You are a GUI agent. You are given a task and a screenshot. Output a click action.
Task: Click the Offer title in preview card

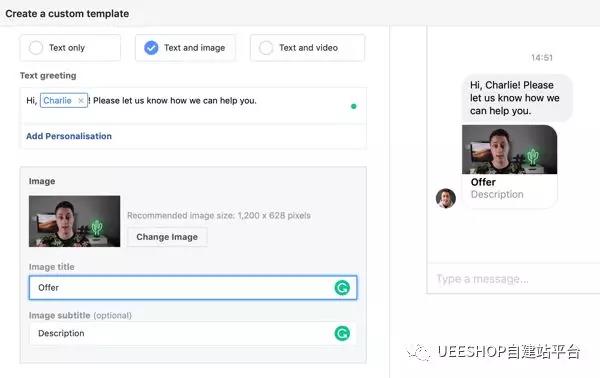click(x=483, y=182)
